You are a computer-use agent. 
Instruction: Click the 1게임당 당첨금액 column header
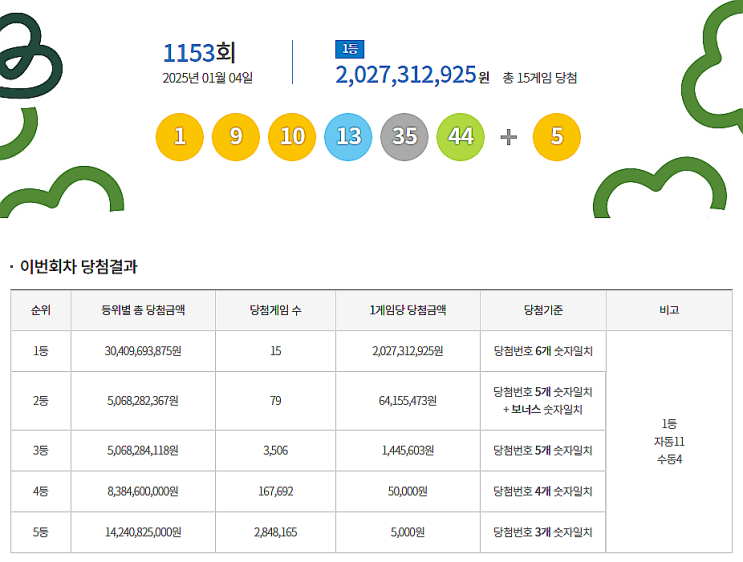coord(408,310)
